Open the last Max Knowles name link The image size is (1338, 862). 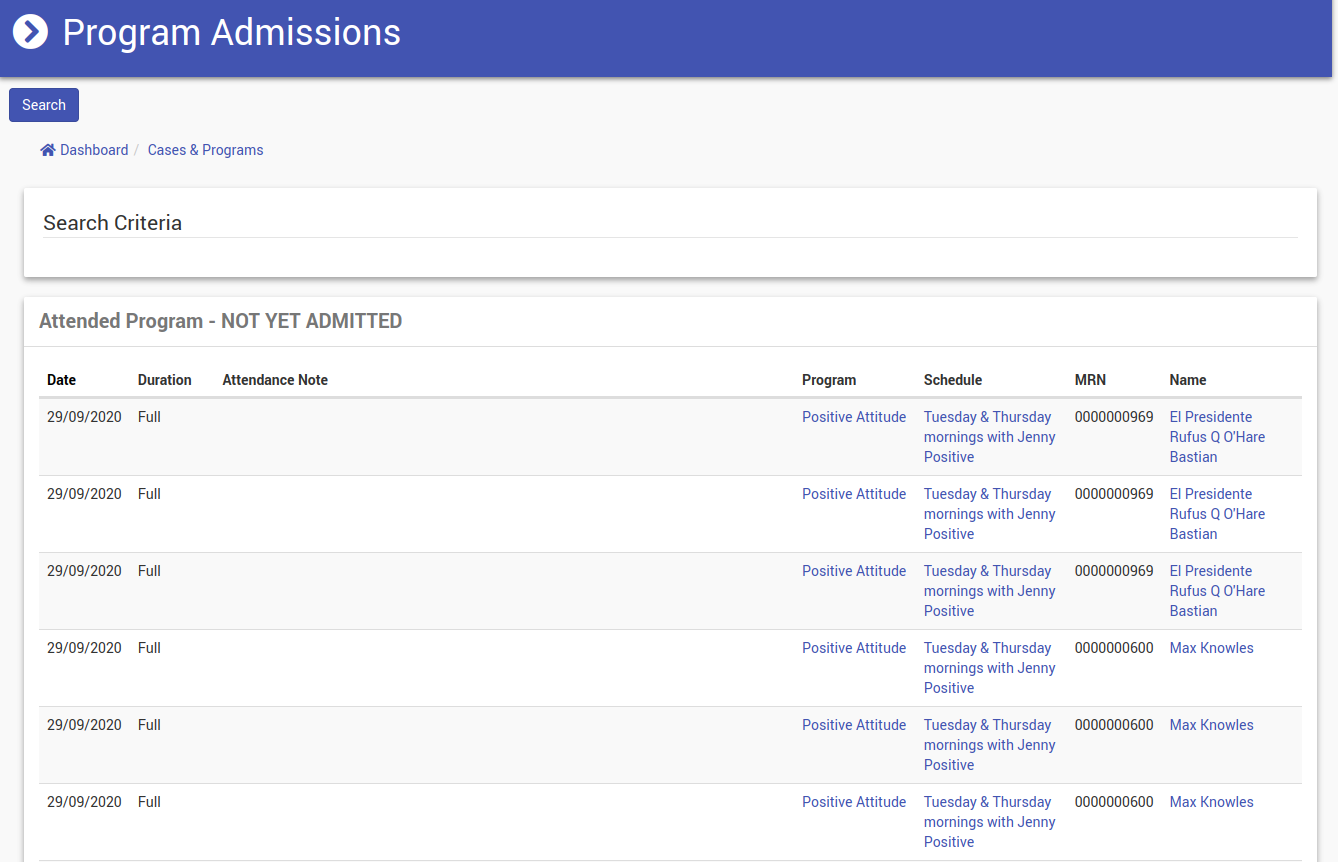coord(1211,802)
